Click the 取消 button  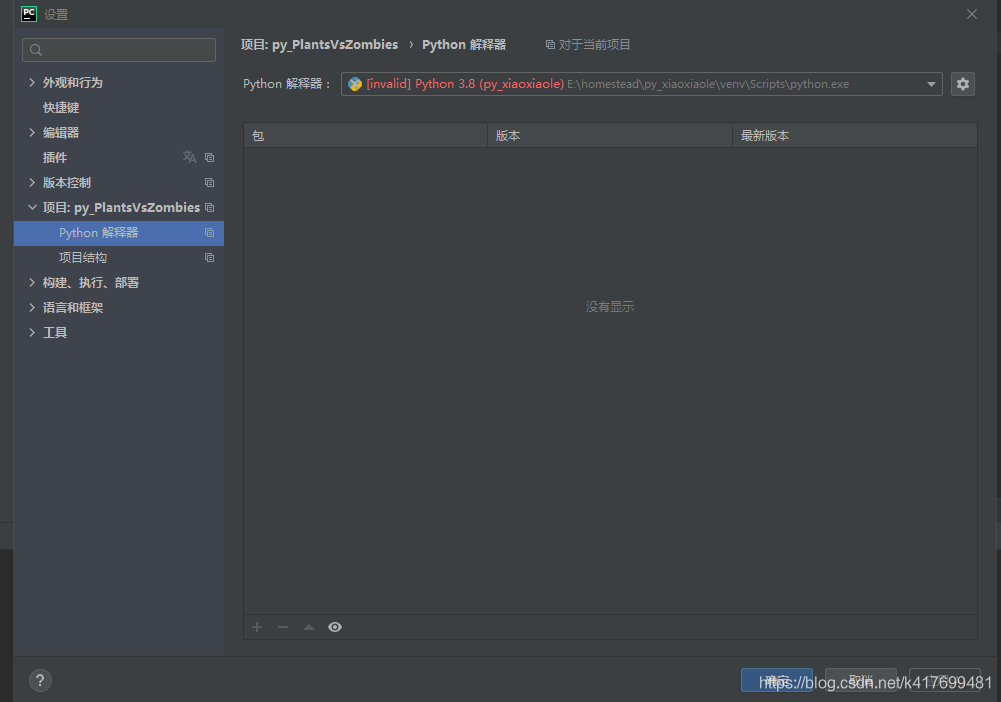coord(860,680)
